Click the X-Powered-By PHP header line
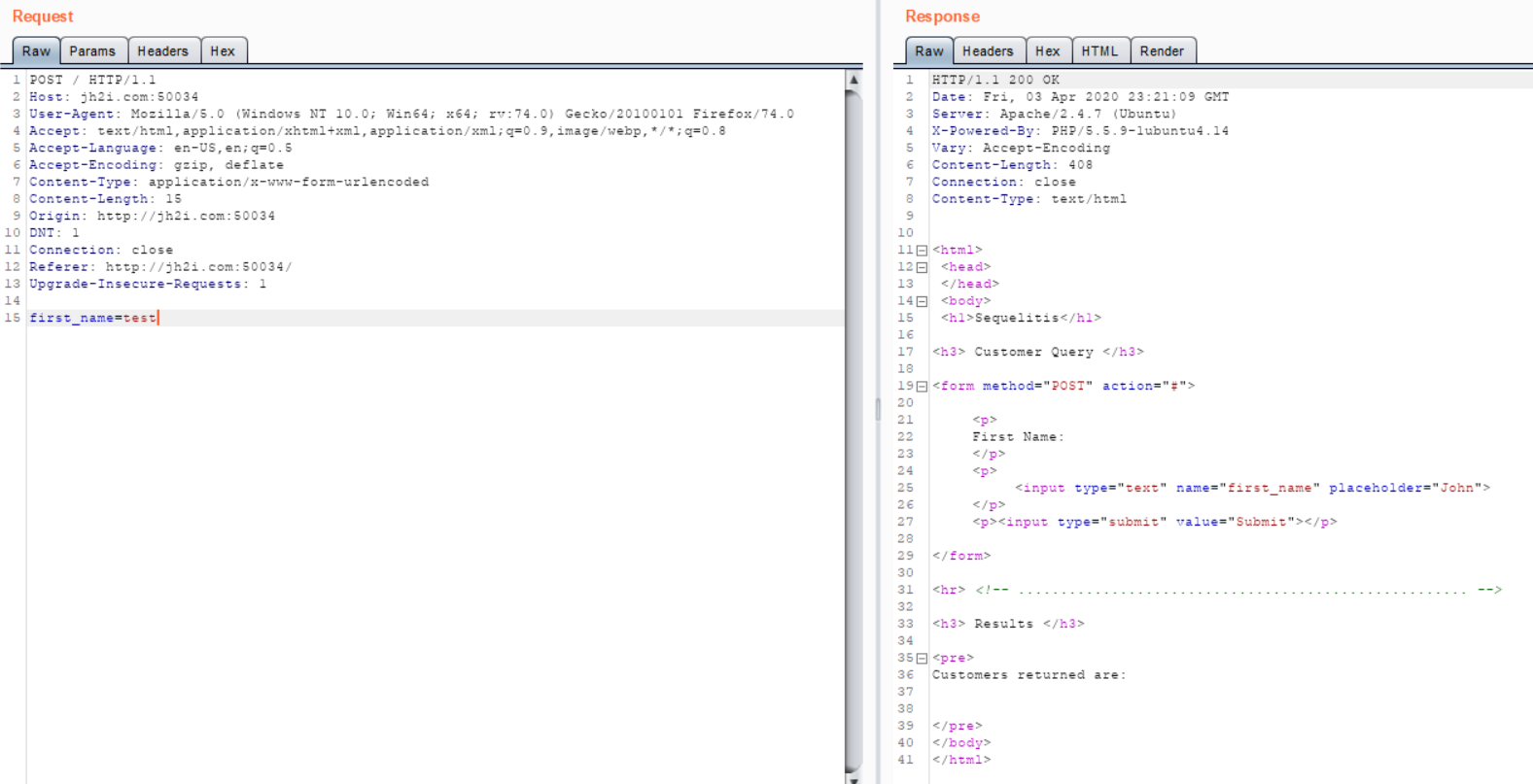This screenshot has width=1533, height=784. (1080, 131)
